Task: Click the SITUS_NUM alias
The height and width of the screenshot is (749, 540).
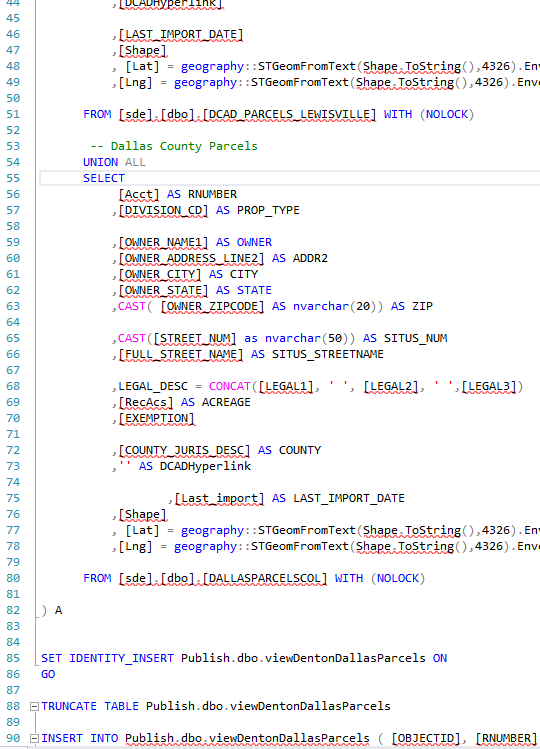Action: click(415, 339)
